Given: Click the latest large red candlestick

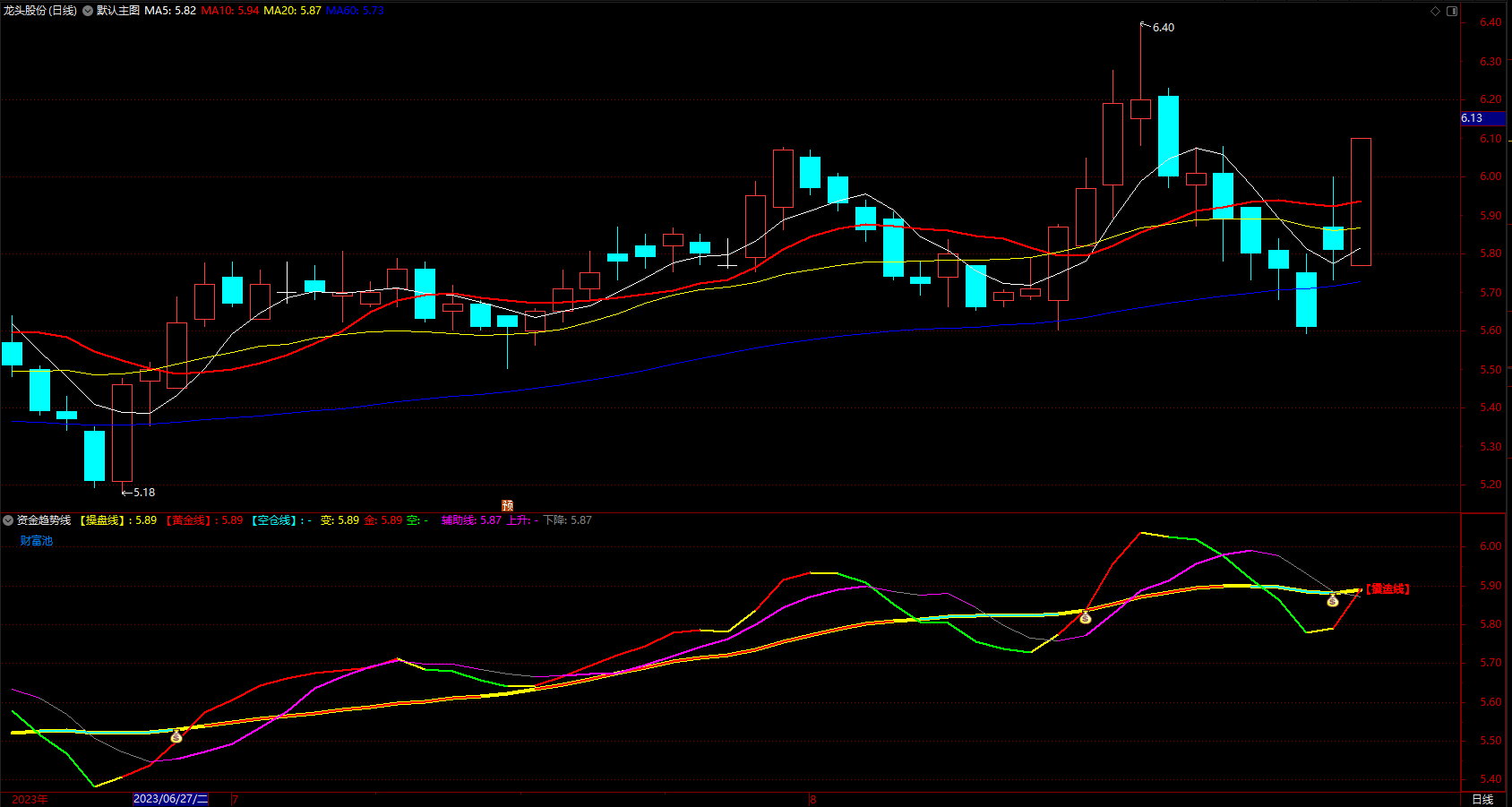Looking at the screenshot, I should coord(1361,202).
